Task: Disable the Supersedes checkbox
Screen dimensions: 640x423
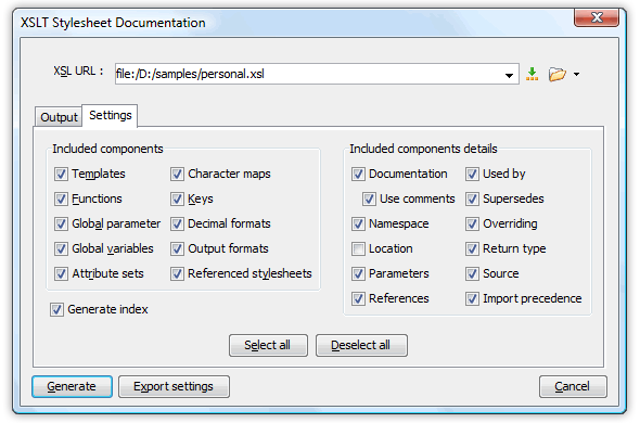Action: tap(472, 199)
